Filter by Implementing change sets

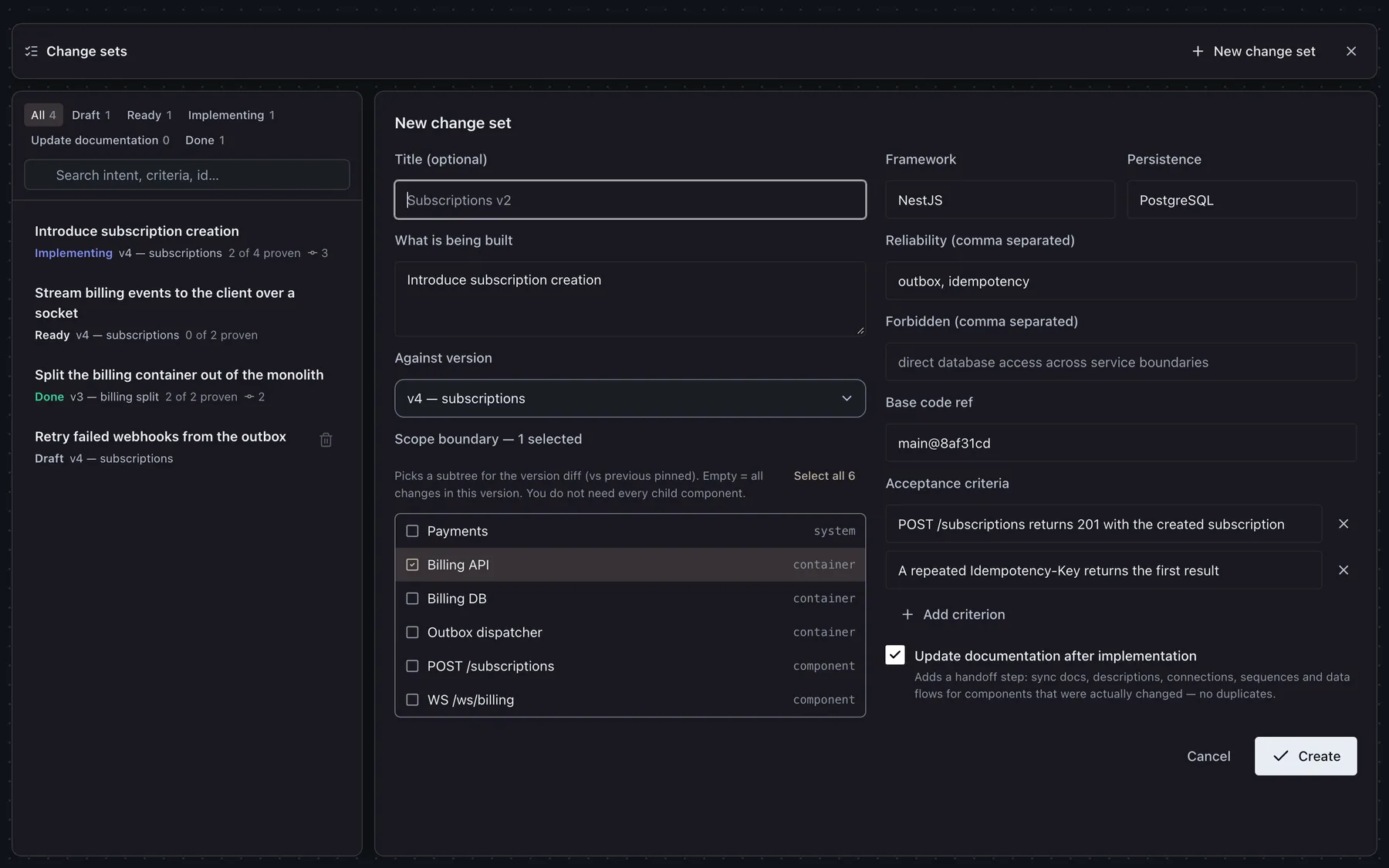pos(231,115)
